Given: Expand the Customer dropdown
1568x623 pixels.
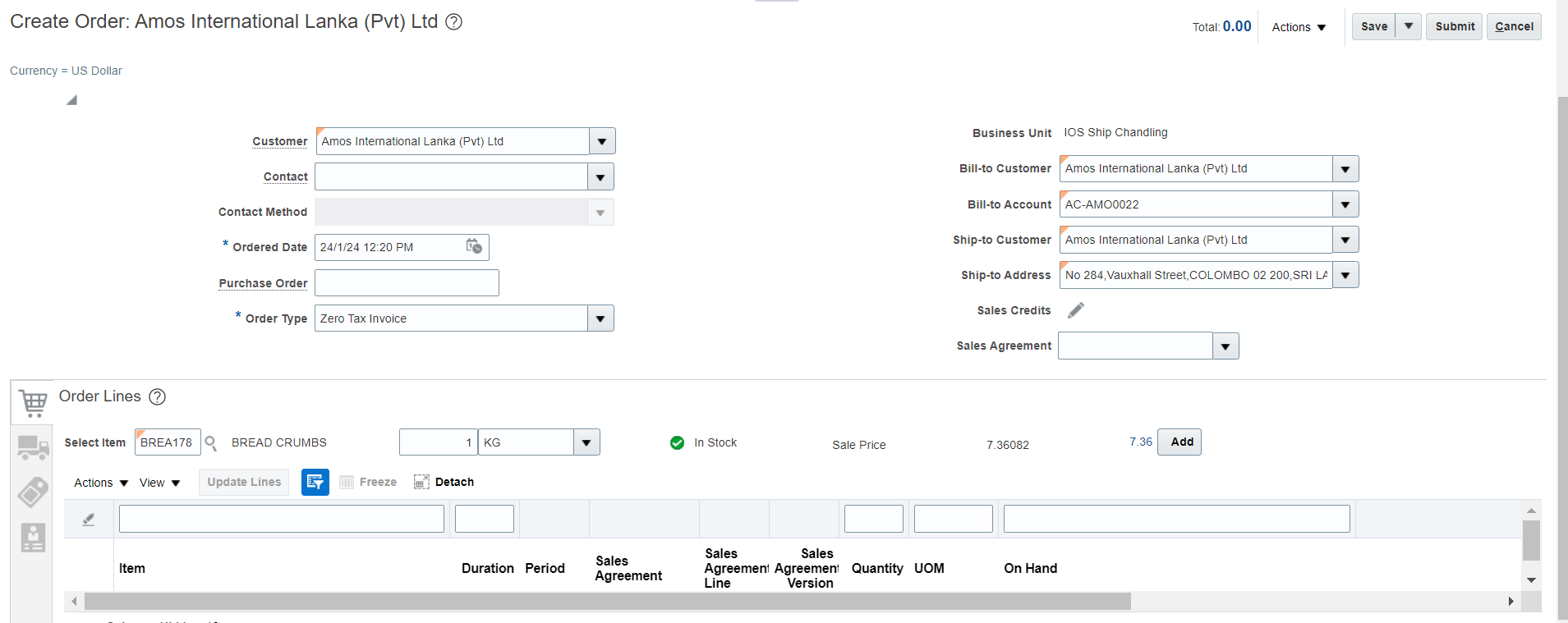Looking at the screenshot, I should tap(602, 141).
